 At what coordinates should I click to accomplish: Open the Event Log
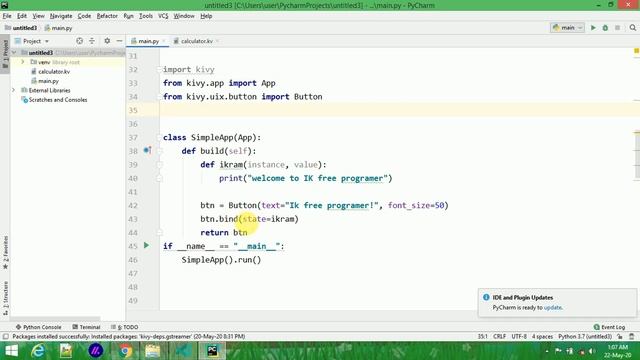(609, 327)
